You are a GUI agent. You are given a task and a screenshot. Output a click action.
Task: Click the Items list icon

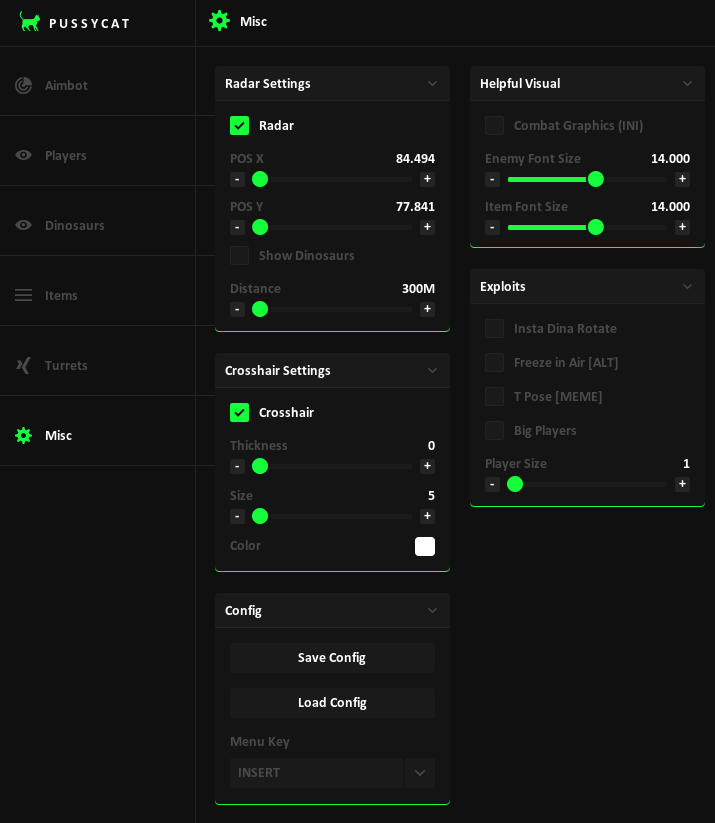tap(23, 295)
